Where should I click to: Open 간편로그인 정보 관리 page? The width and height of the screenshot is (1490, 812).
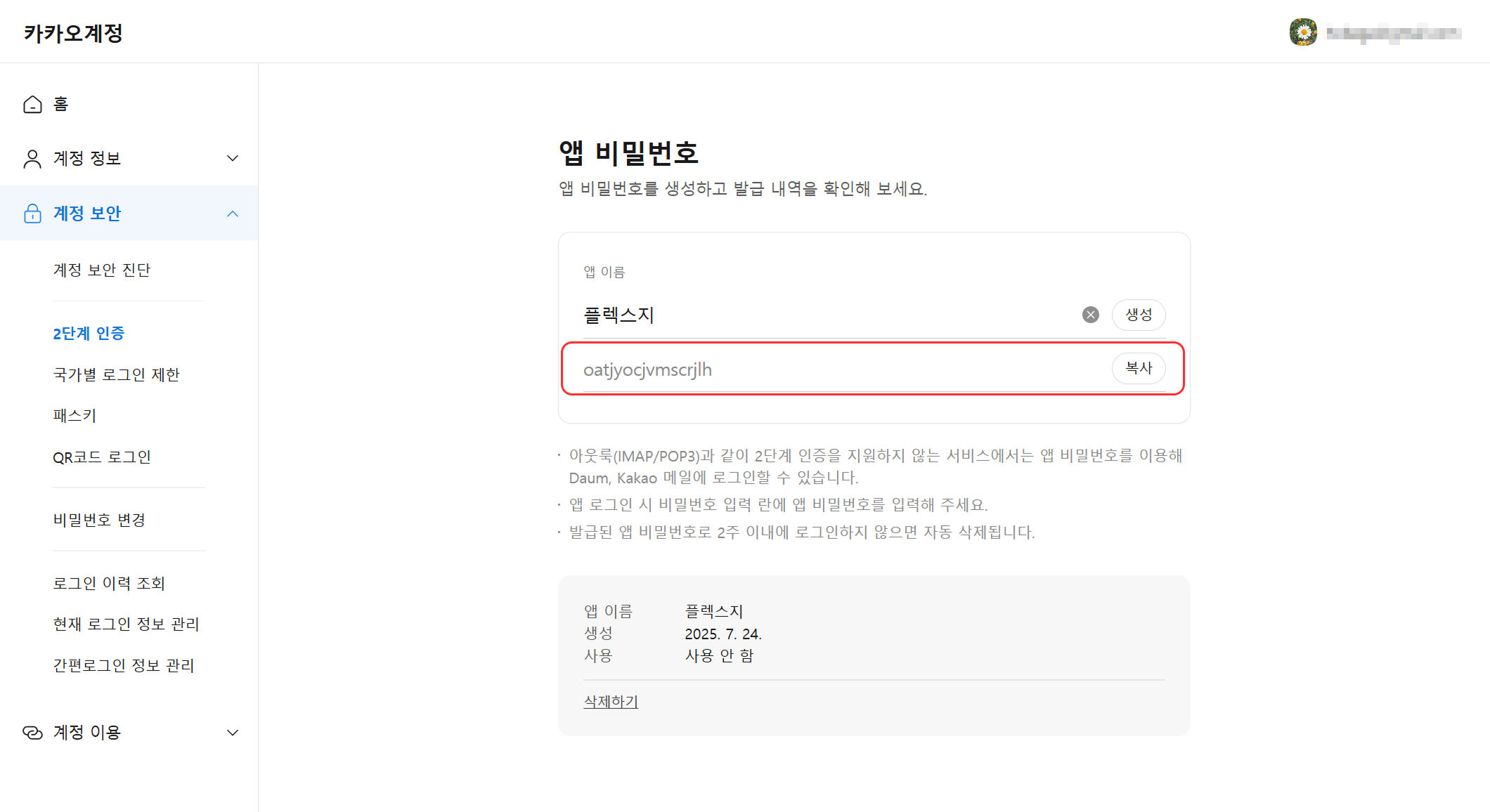click(124, 665)
